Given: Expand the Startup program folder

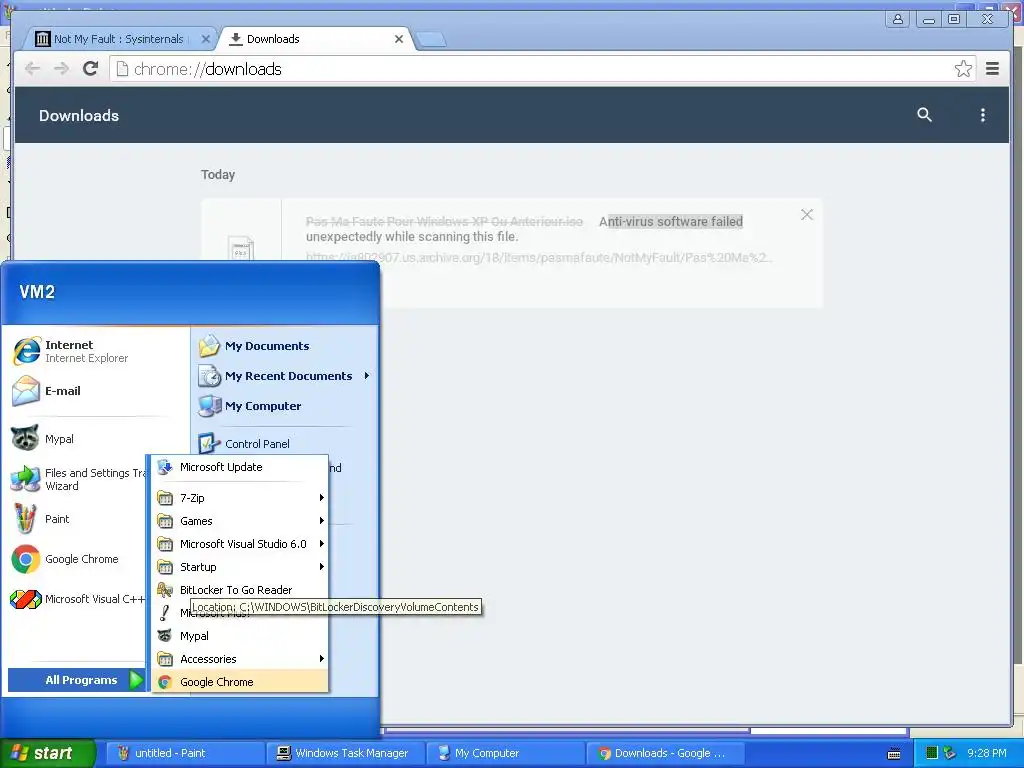Looking at the screenshot, I should pyautogui.click(x=240, y=567).
